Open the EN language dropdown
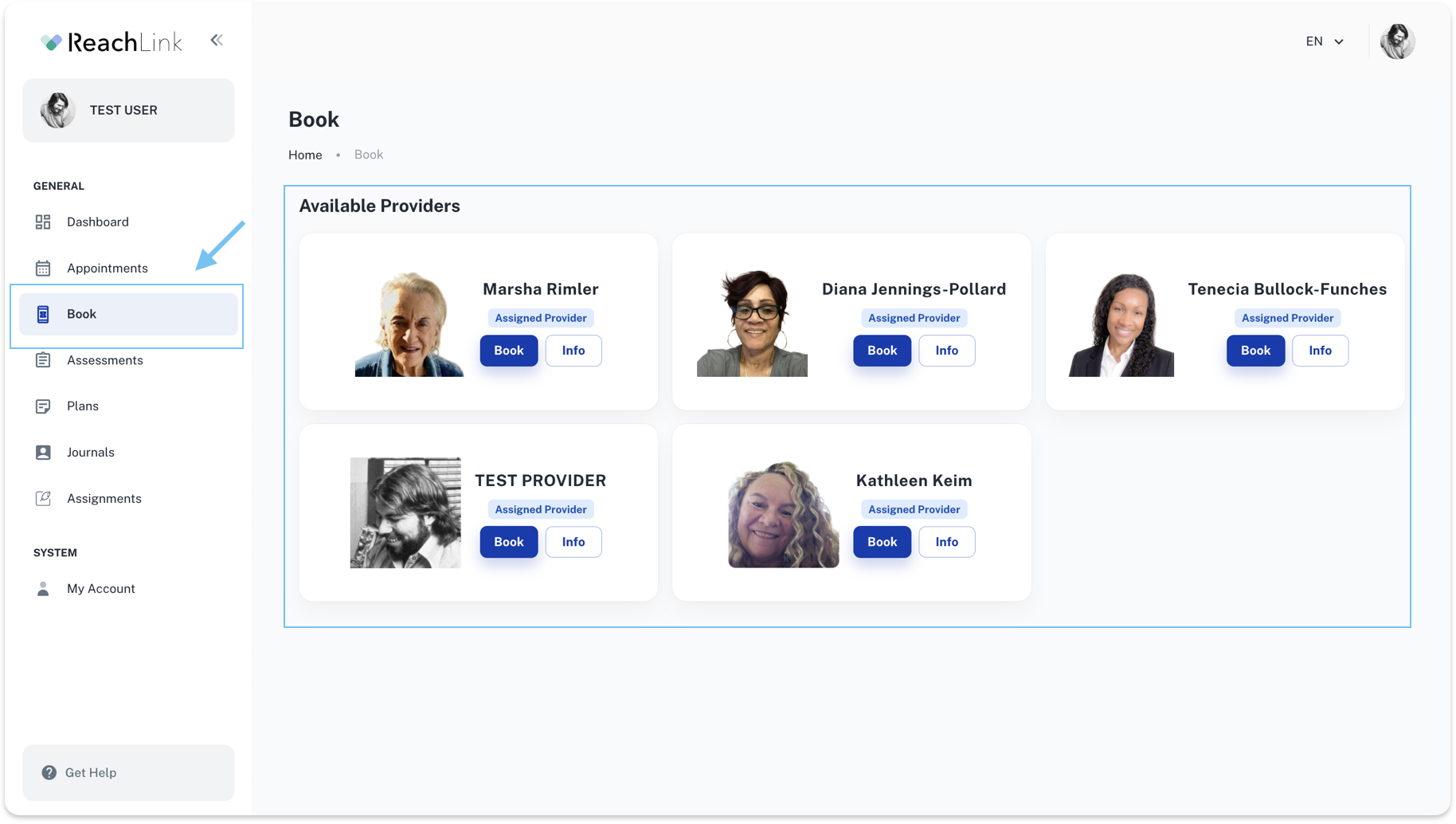 point(1325,41)
